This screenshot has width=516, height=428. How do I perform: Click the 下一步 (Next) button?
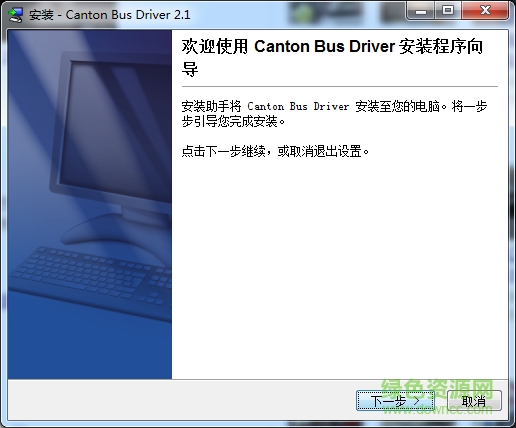pos(395,400)
